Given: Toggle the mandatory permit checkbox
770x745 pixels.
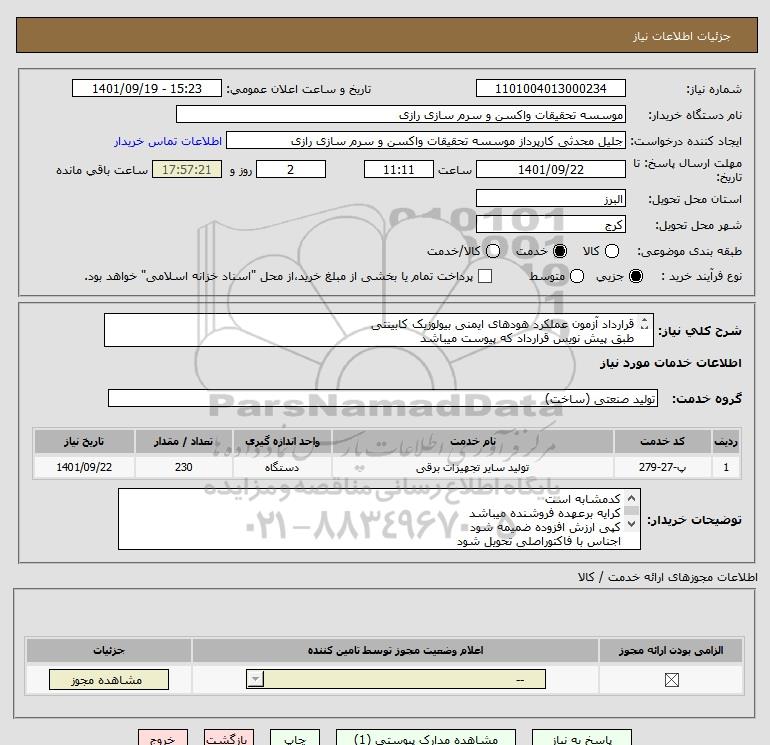Looking at the screenshot, I should (671, 680).
